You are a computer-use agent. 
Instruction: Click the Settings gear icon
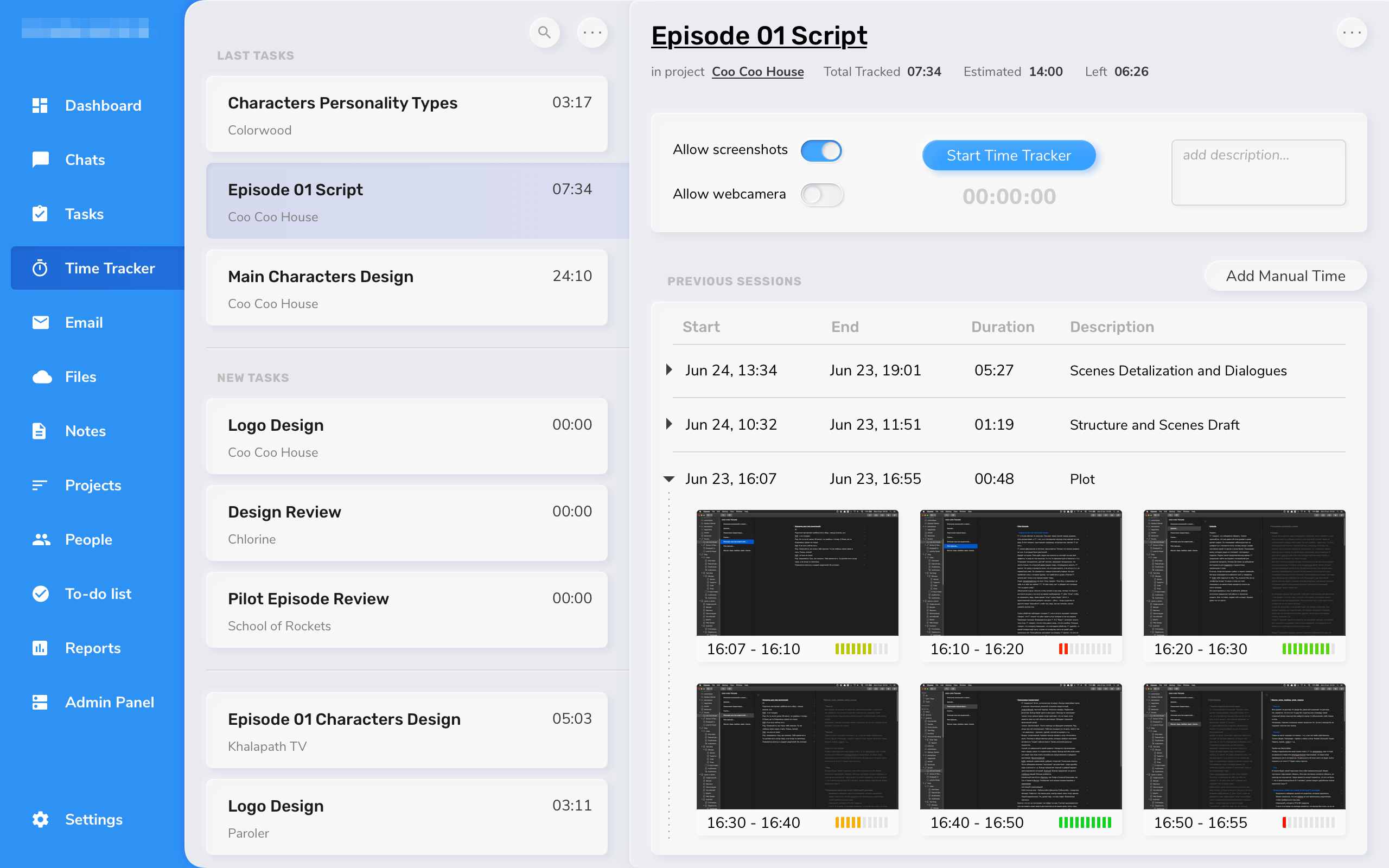coord(40,819)
